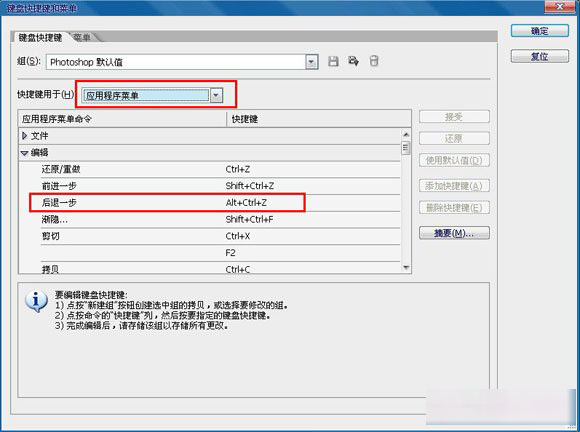Click the 复位 button

point(539,57)
